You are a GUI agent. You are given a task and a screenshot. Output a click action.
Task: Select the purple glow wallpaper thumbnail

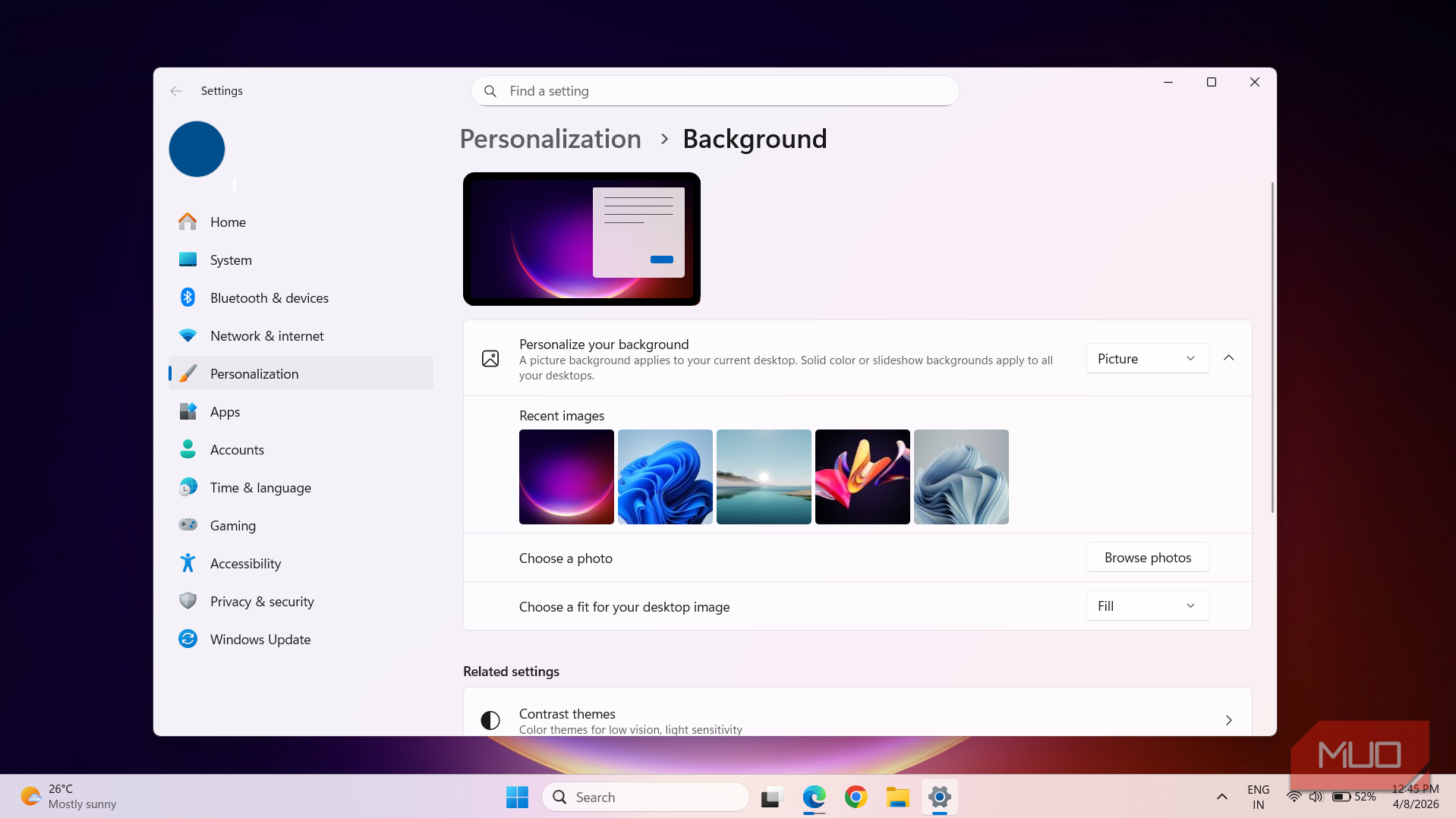pos(566,477)
